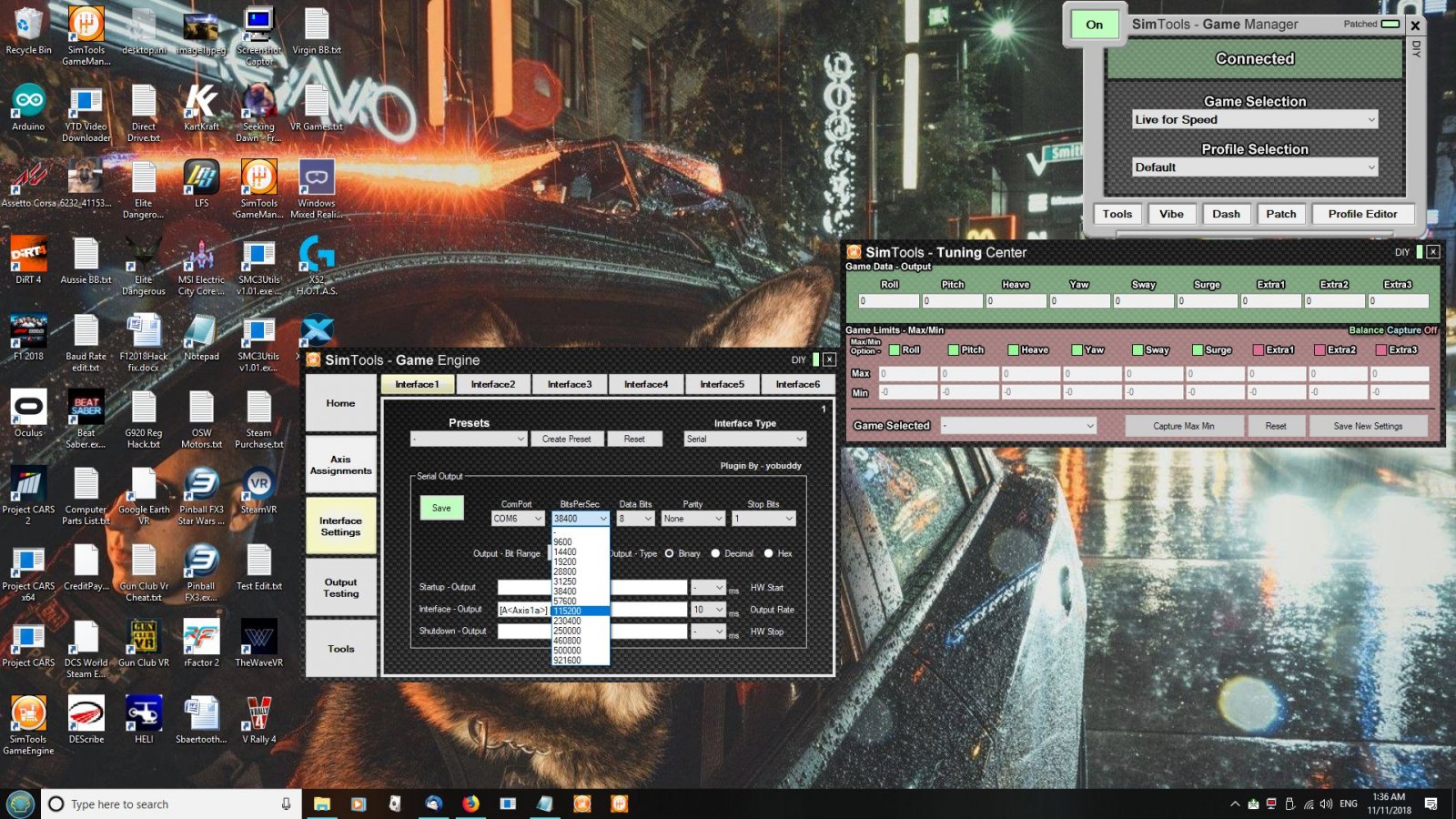Viewport: 1456px width, 819px height.
Task: Launch Beat Saber from desktop
Action: (86, 408)
